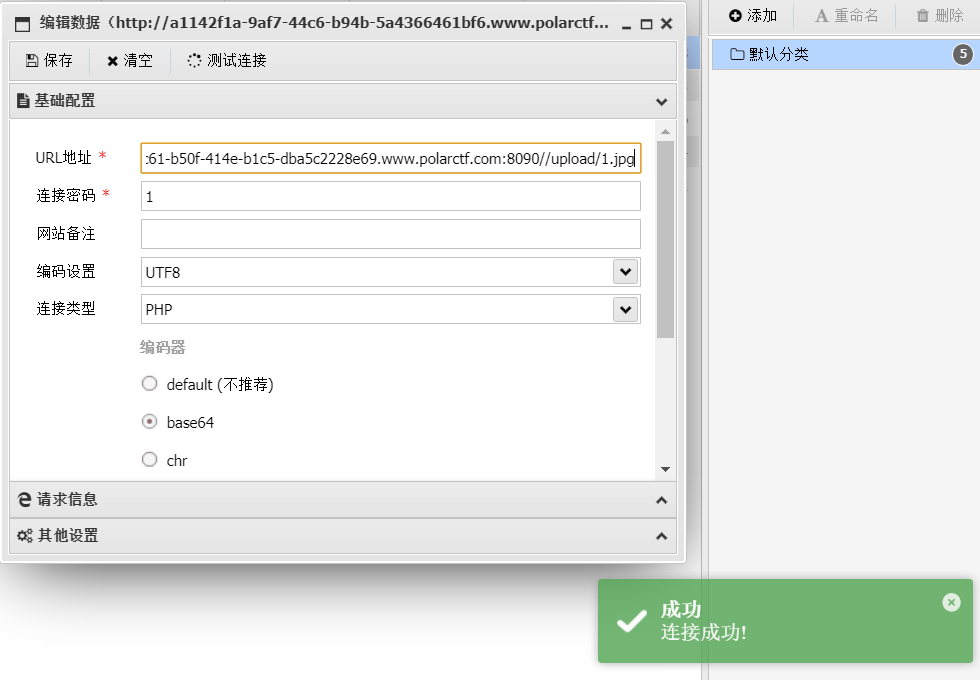Dismiss the 连接成功 notification close icon
This screenshot has height=680, width=980.
951,602
